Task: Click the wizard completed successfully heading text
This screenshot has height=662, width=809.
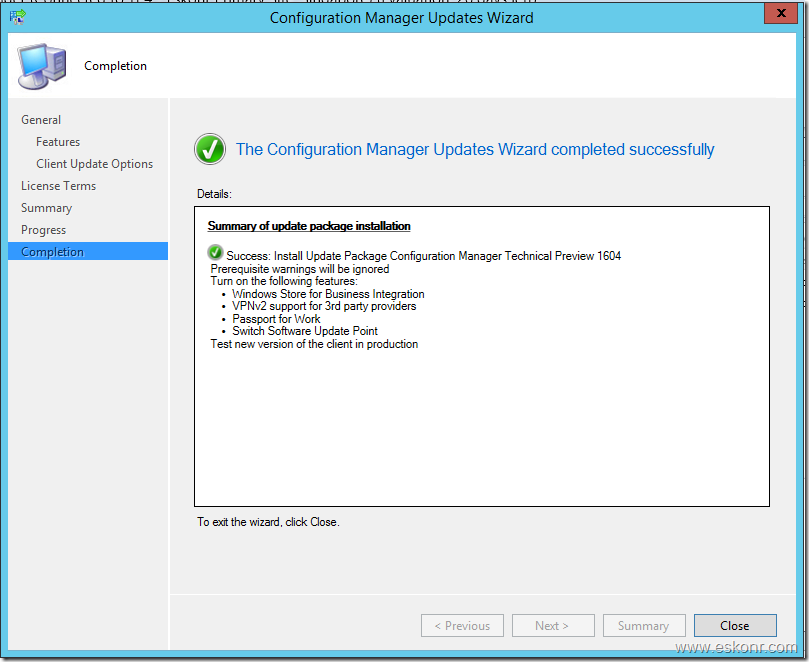Action: tap(475, 150)
